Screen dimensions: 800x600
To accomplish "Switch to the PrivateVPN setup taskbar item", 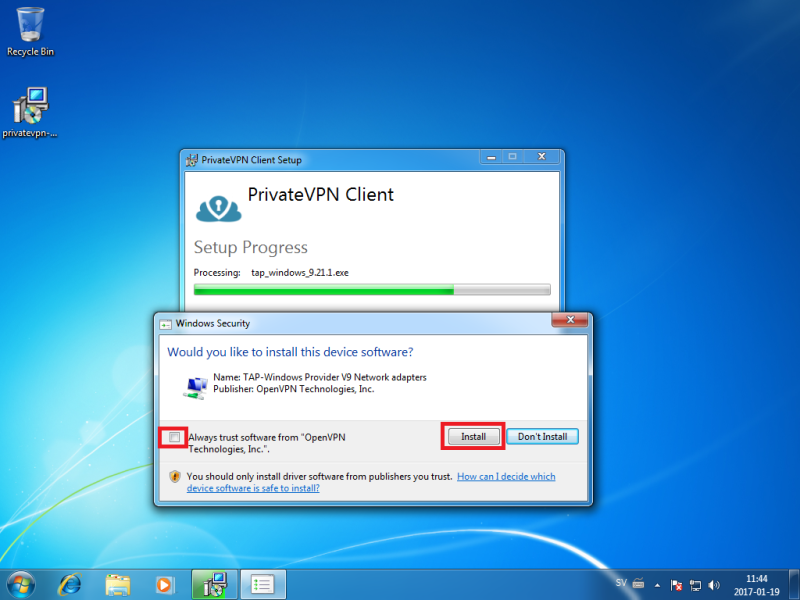I will (x=213, y=583).
